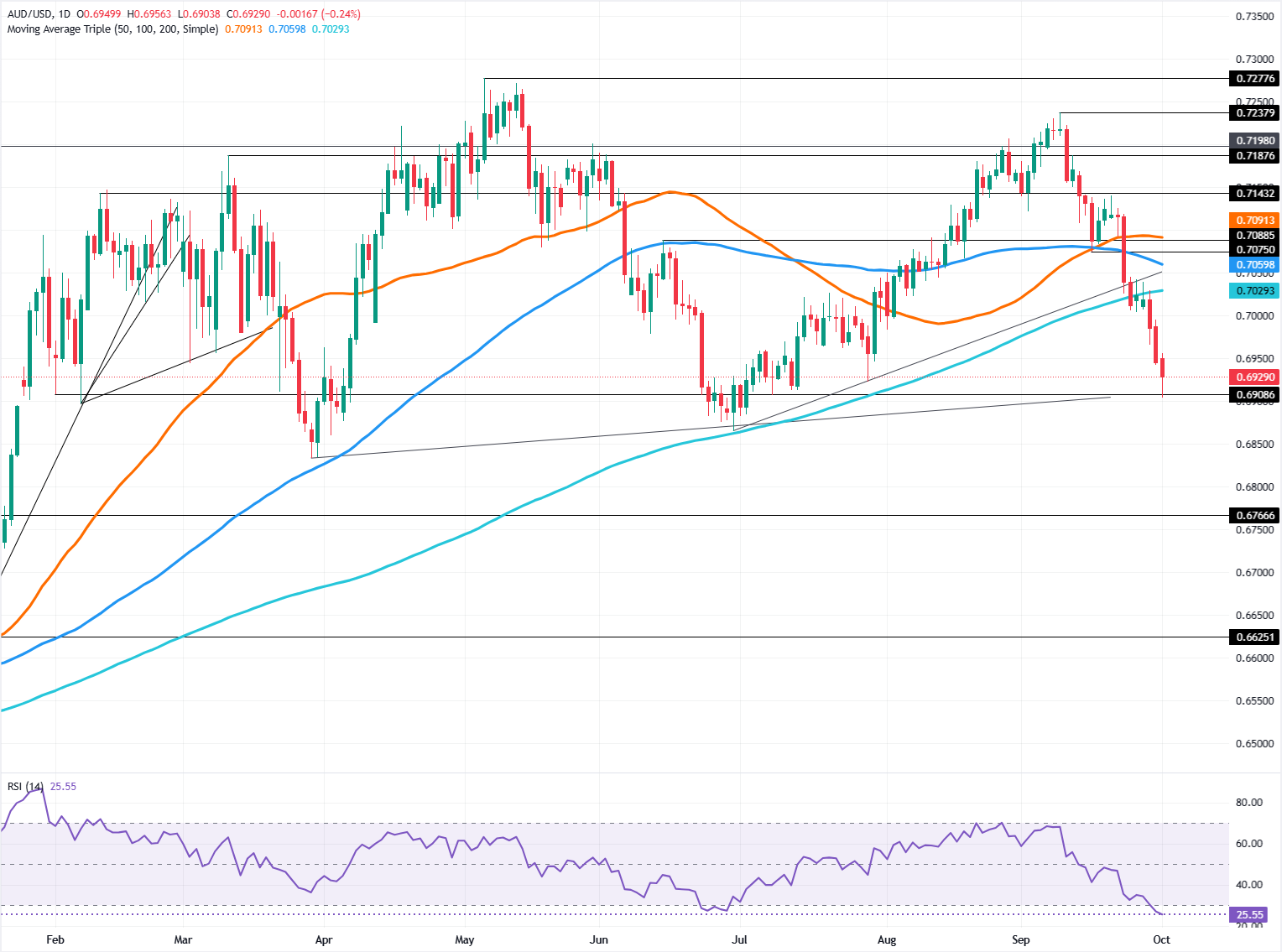Click the 0.69086 support level label
This screenshot has height=952, width=1282.
coord(1253,394)
